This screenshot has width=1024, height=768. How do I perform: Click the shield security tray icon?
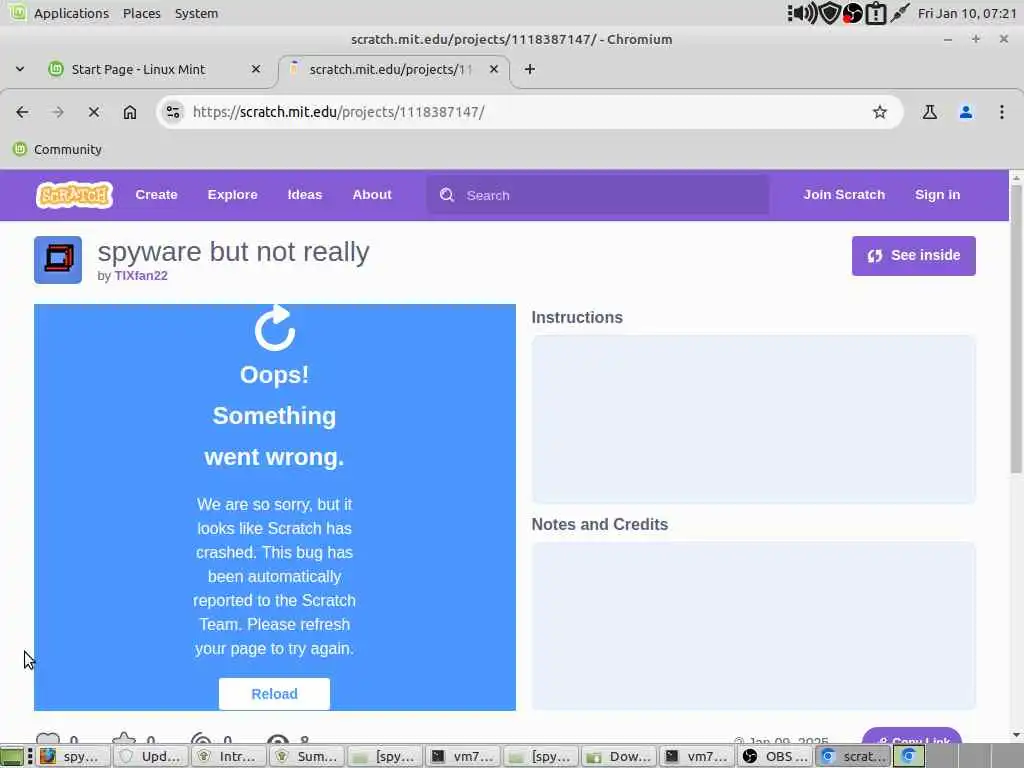(x=829, y=13)
